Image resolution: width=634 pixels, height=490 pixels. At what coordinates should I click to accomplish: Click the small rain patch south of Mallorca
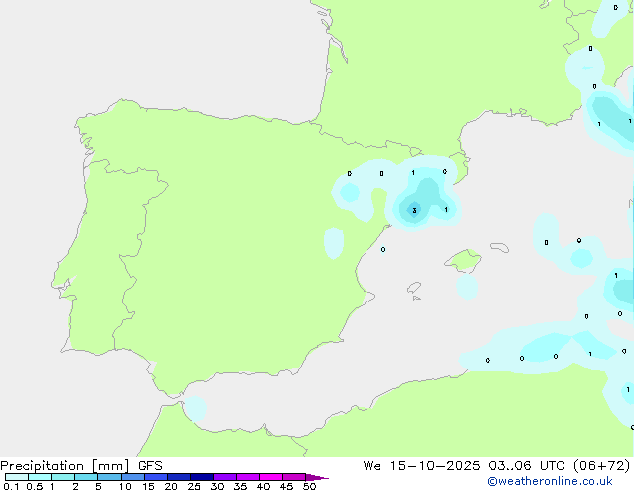point(467,287)
